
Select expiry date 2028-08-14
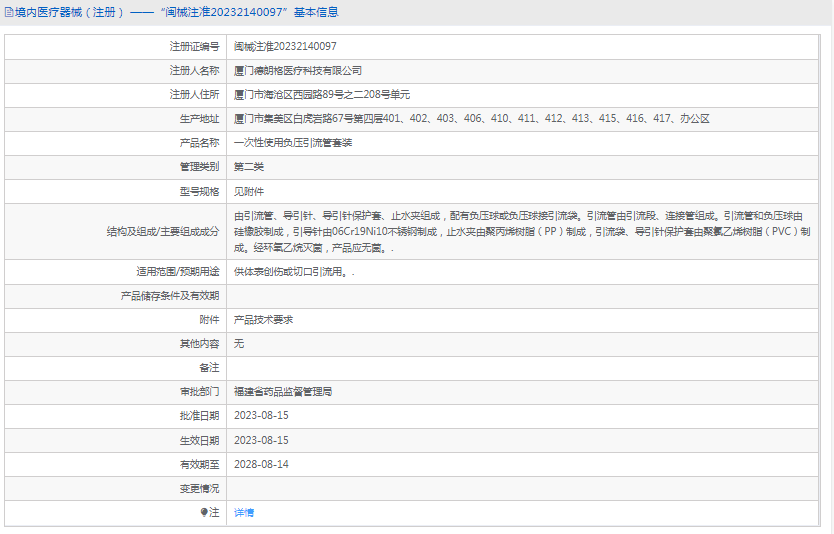pos(261,464)
